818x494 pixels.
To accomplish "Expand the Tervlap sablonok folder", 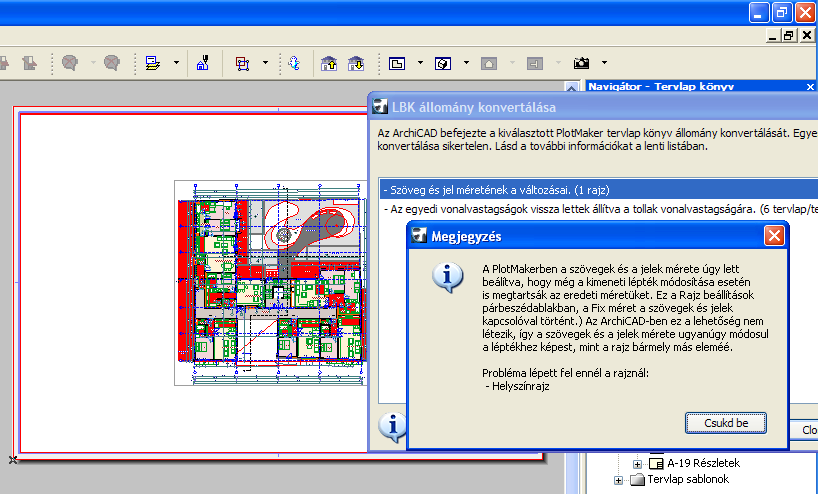I will tap(618, 480).
